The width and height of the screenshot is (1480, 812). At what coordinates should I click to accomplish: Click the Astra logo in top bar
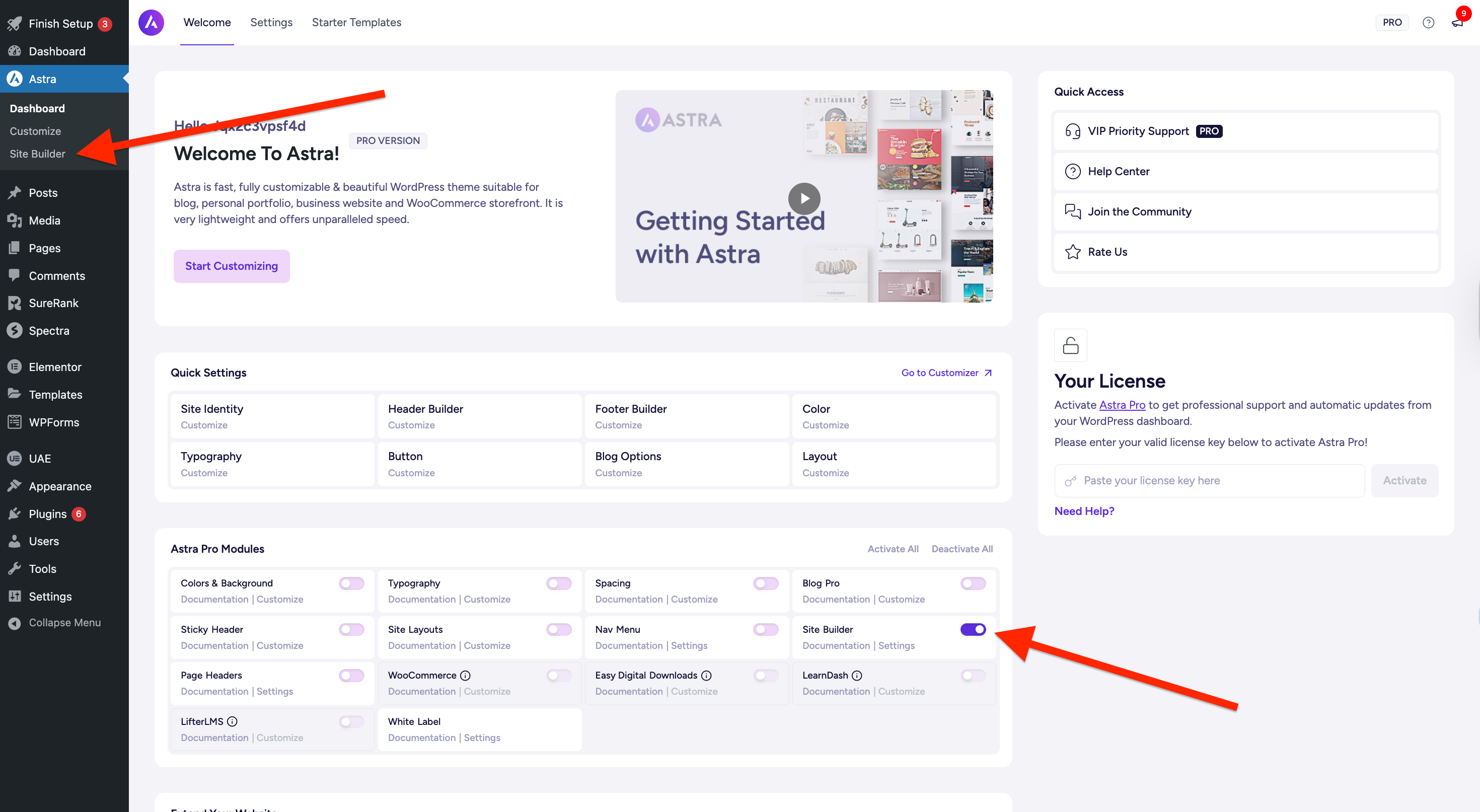(x=151, y=23)
